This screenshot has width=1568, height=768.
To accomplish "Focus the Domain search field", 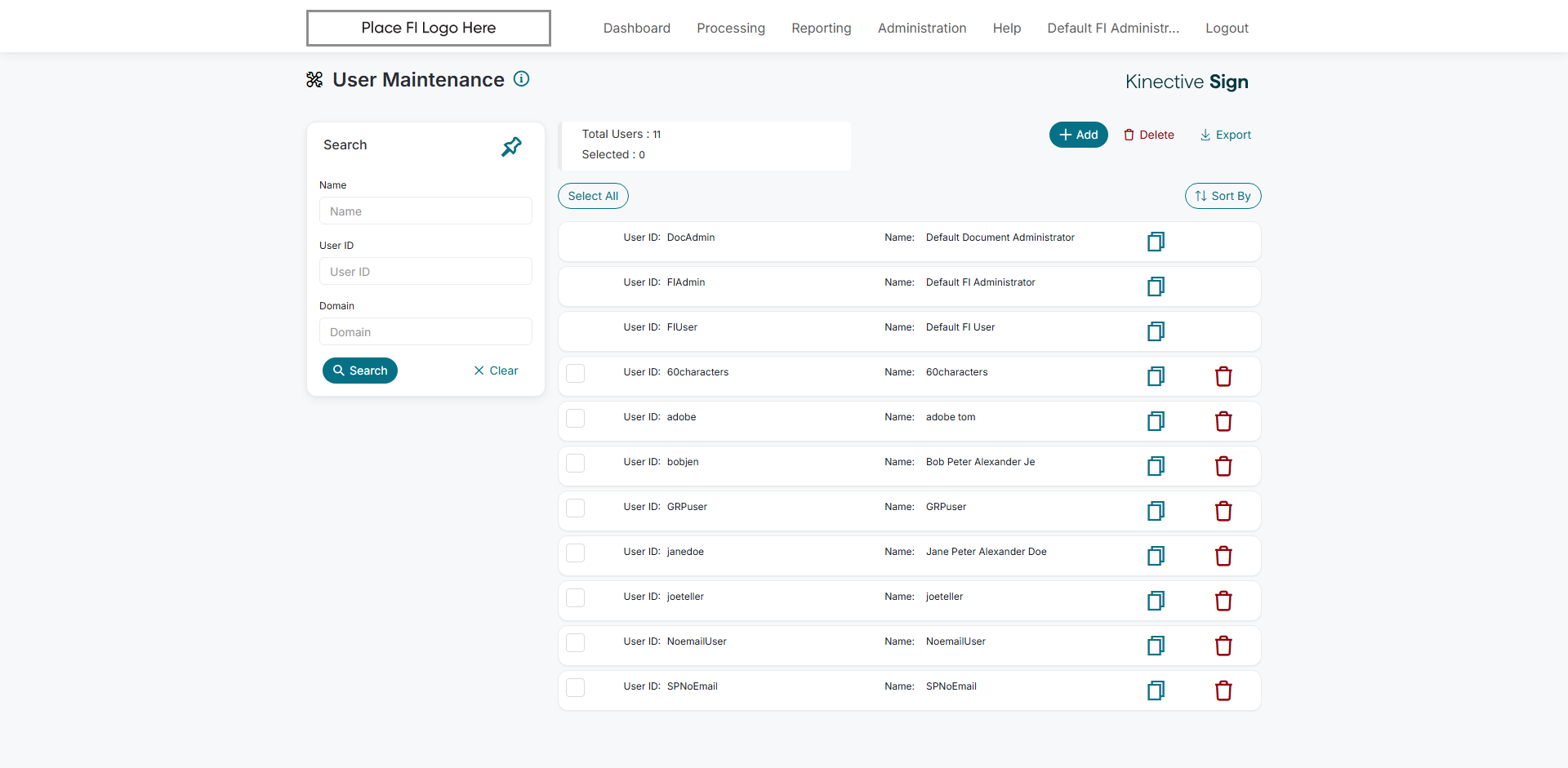I will [425, 331].
